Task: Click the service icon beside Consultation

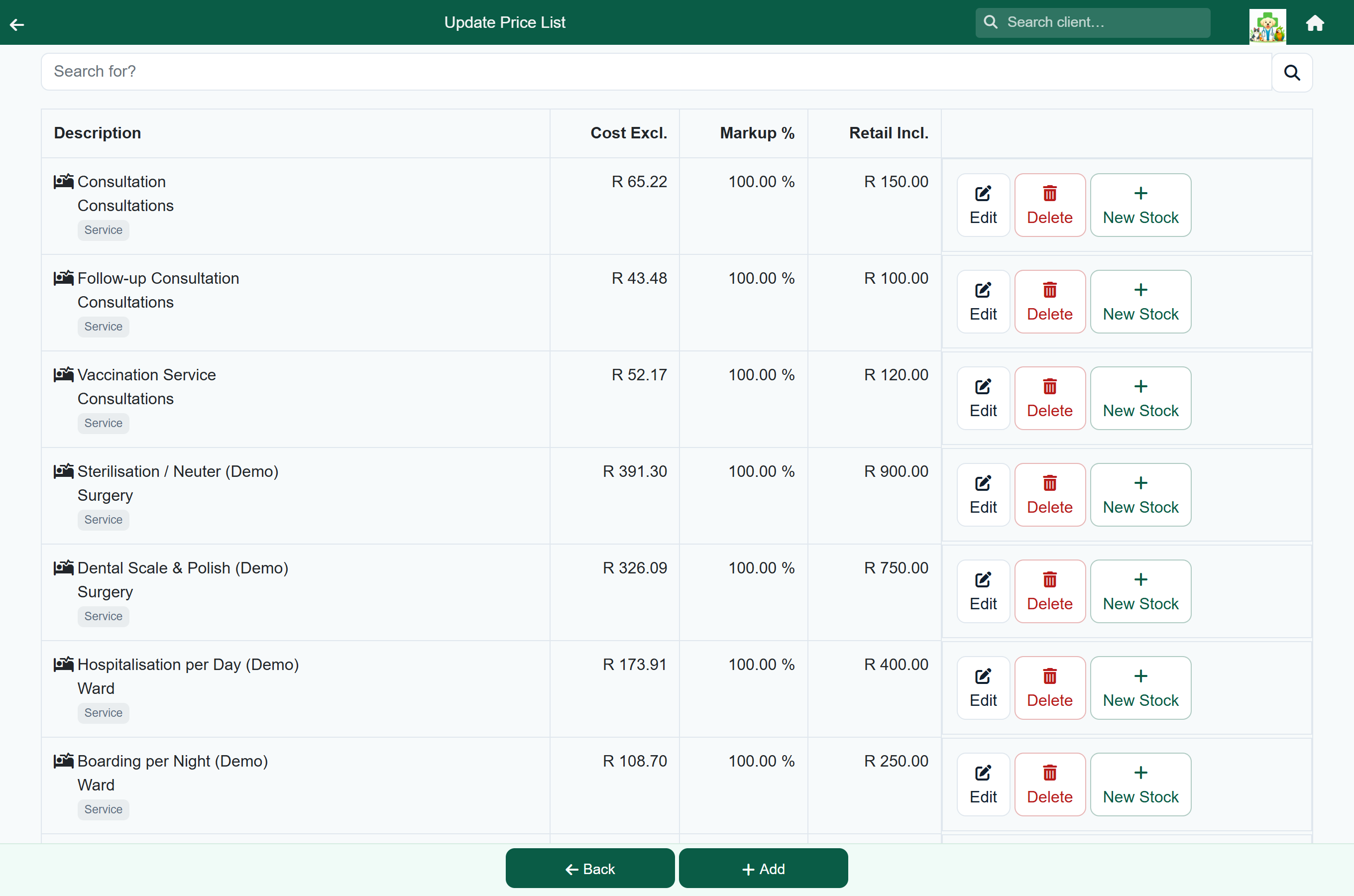Action: point(63,181)
